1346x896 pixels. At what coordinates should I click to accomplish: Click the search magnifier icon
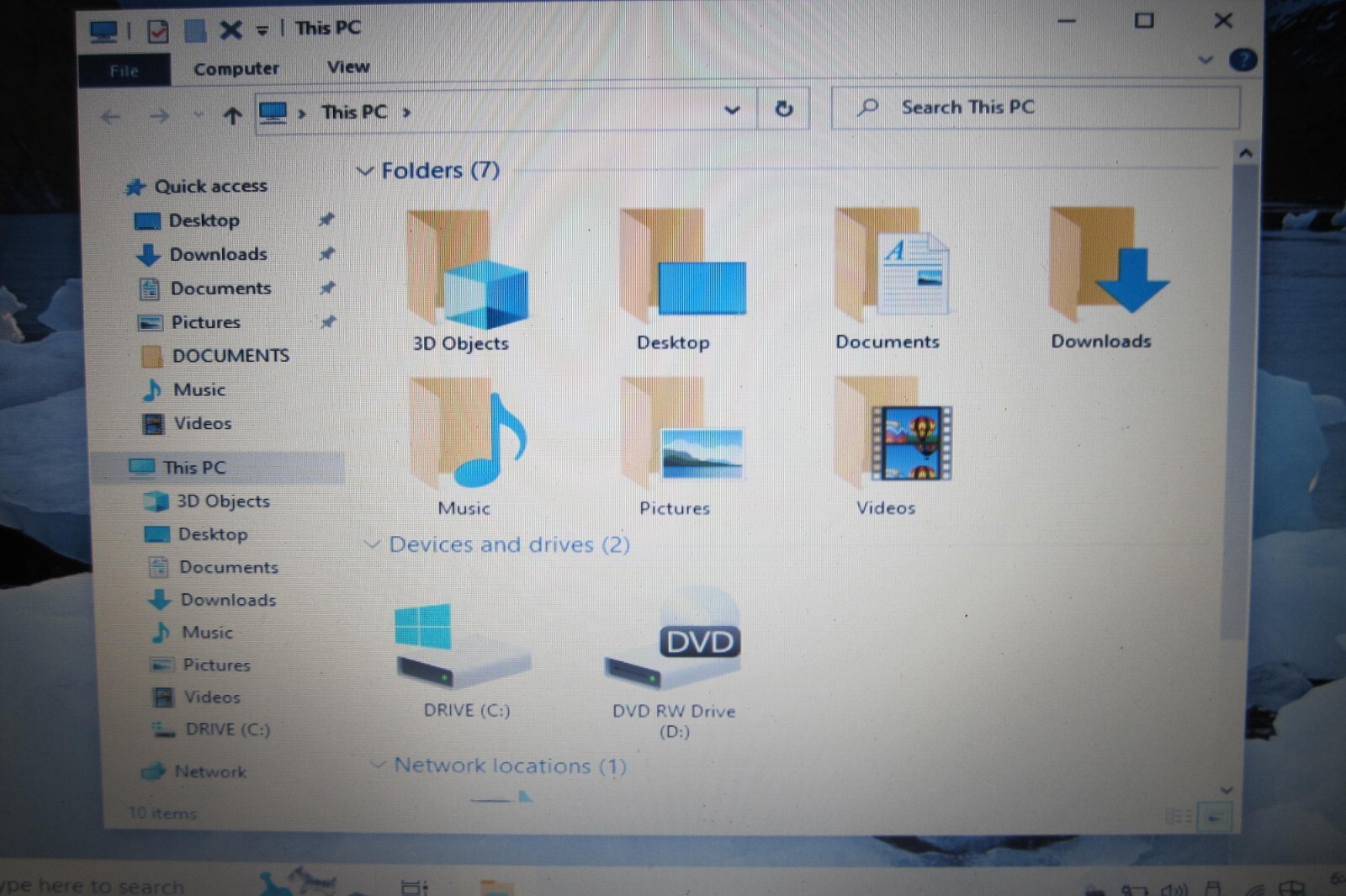coord(867,107)
